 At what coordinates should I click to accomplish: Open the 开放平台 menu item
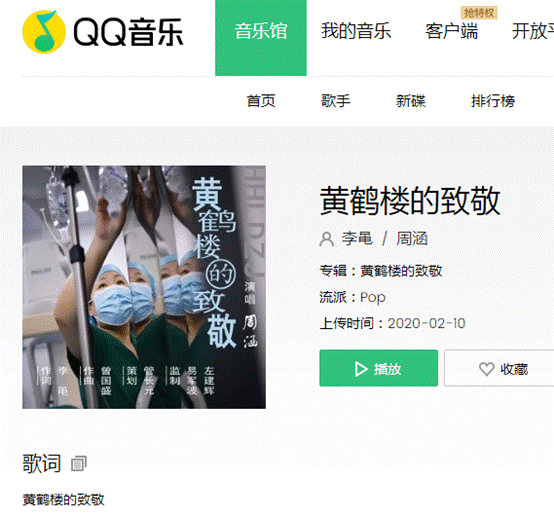pyautogui.click(x=533, y=31)
